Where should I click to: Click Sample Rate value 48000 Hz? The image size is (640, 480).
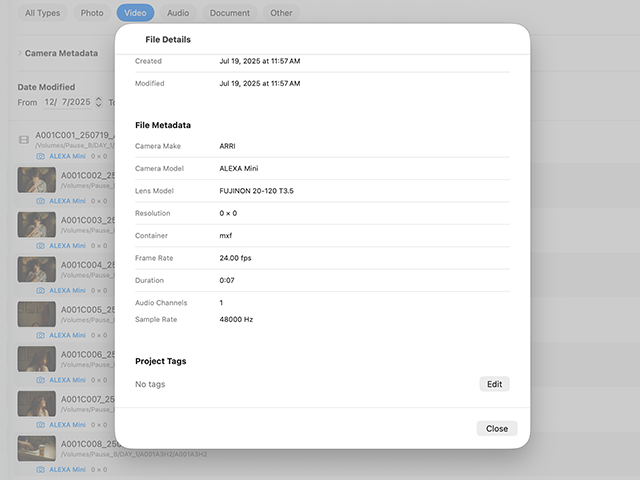point(236,320)
